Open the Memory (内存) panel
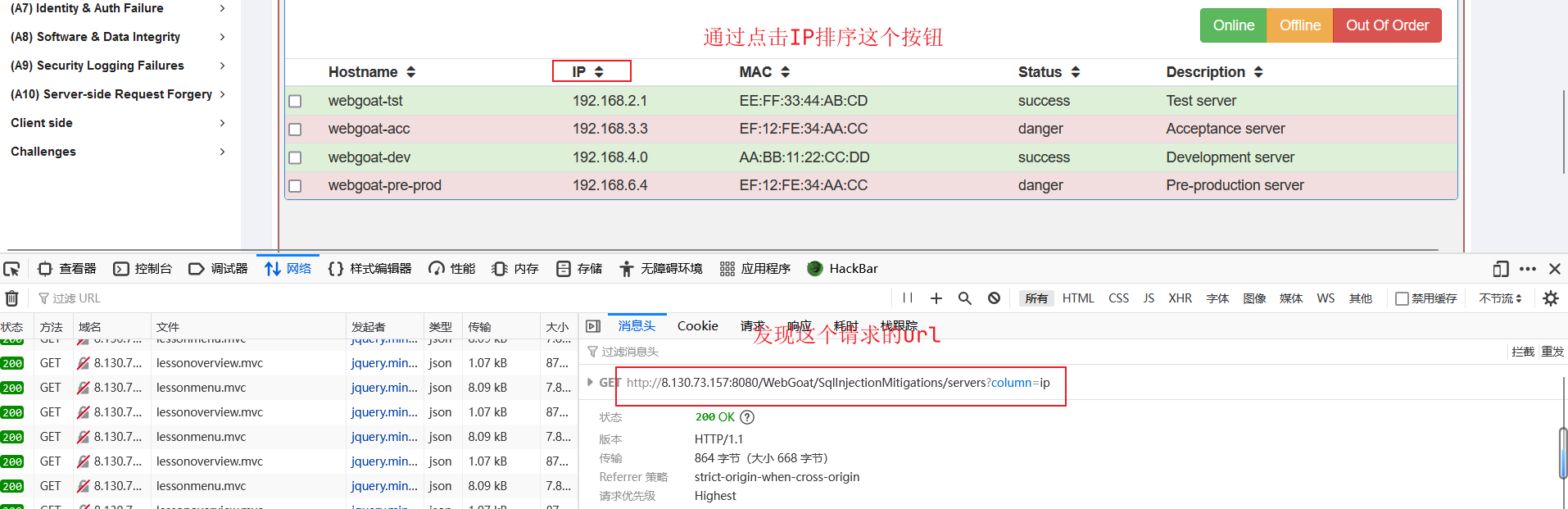The height and width of the screenshot is (509, 1568). (515, 269)
